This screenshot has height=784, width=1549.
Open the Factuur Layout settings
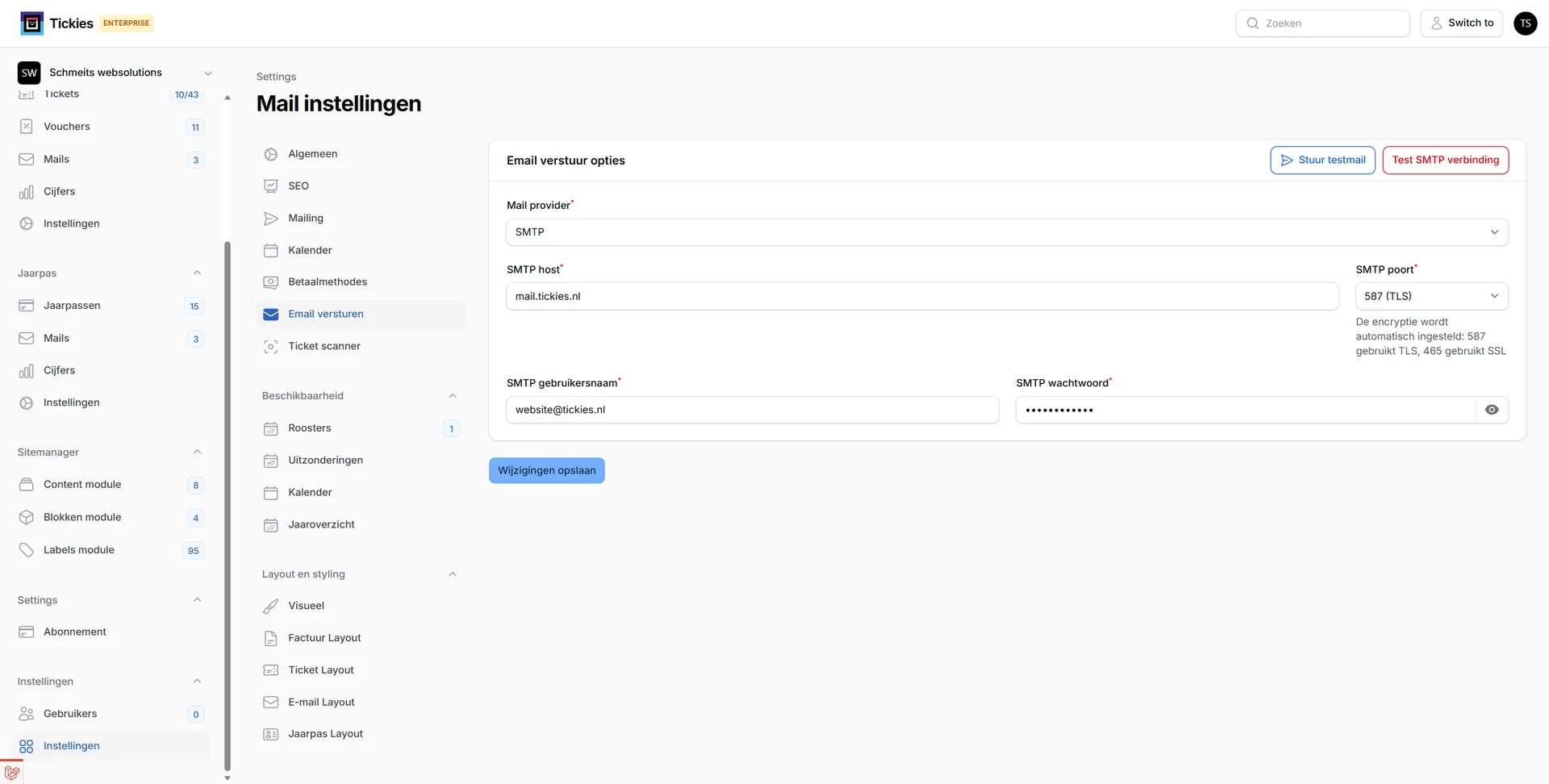[x=324, y=637]
